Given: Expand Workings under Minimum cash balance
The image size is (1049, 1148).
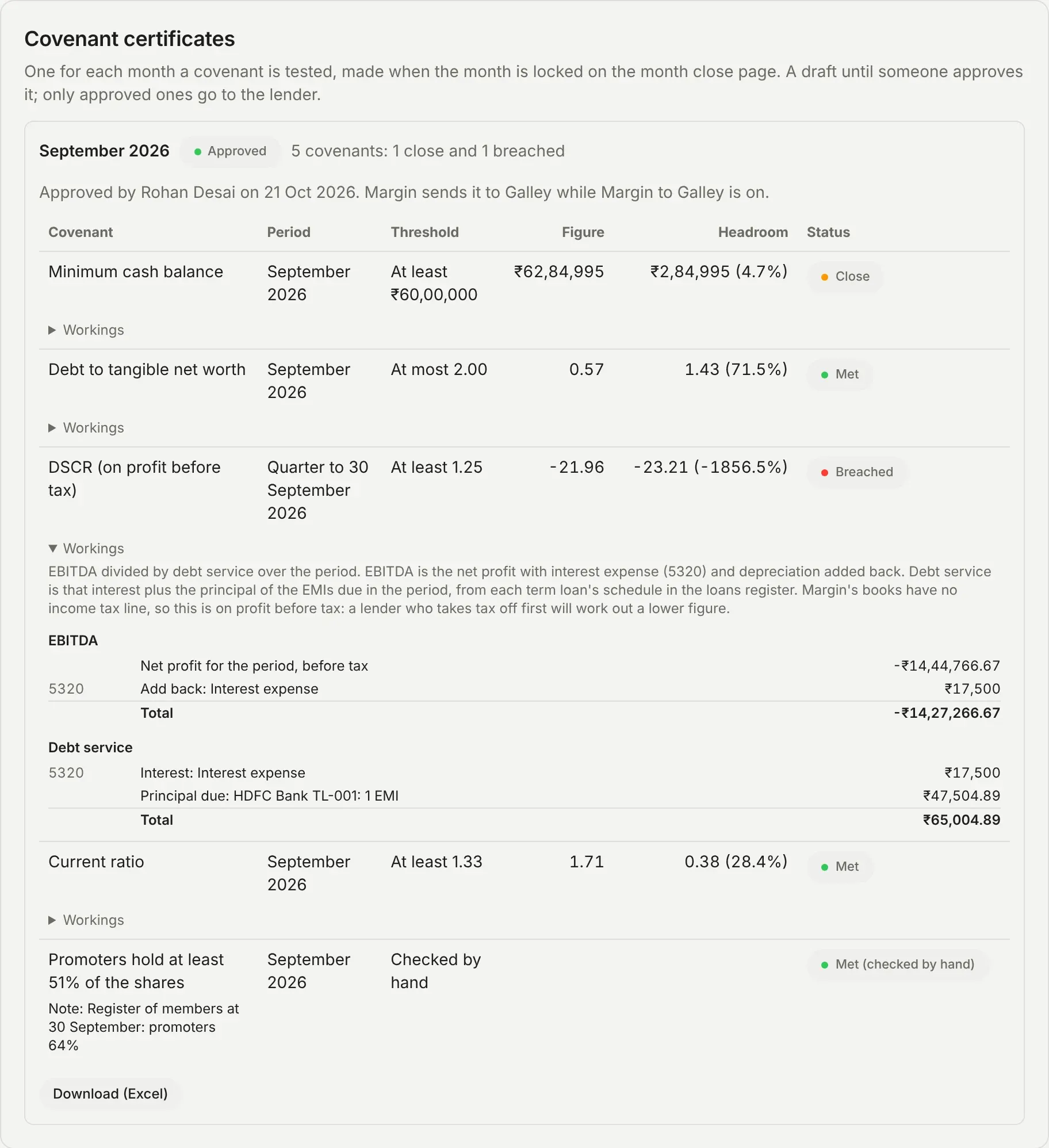Looking at the screenshot, I should coord(86,330).
